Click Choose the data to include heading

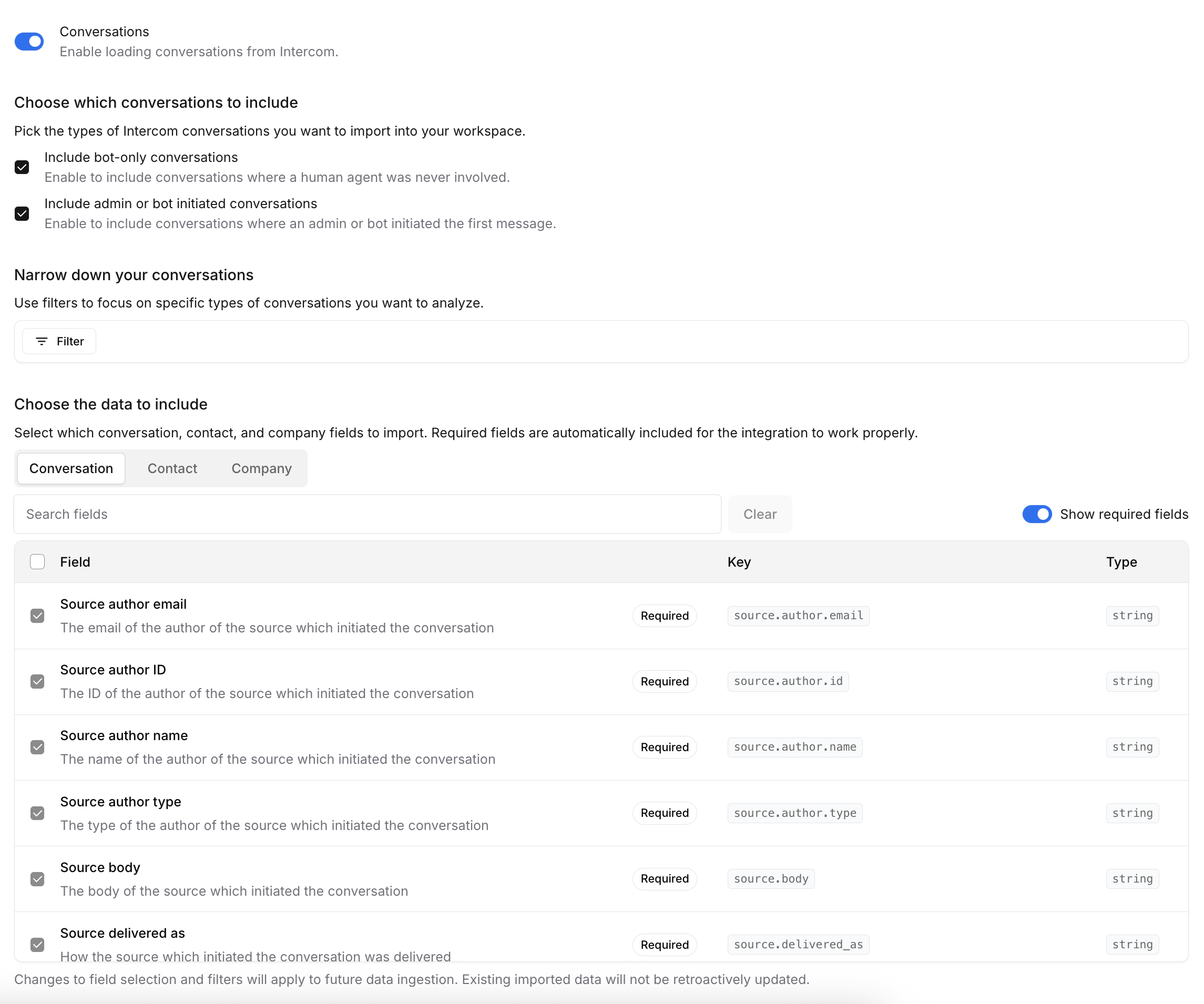110,405
